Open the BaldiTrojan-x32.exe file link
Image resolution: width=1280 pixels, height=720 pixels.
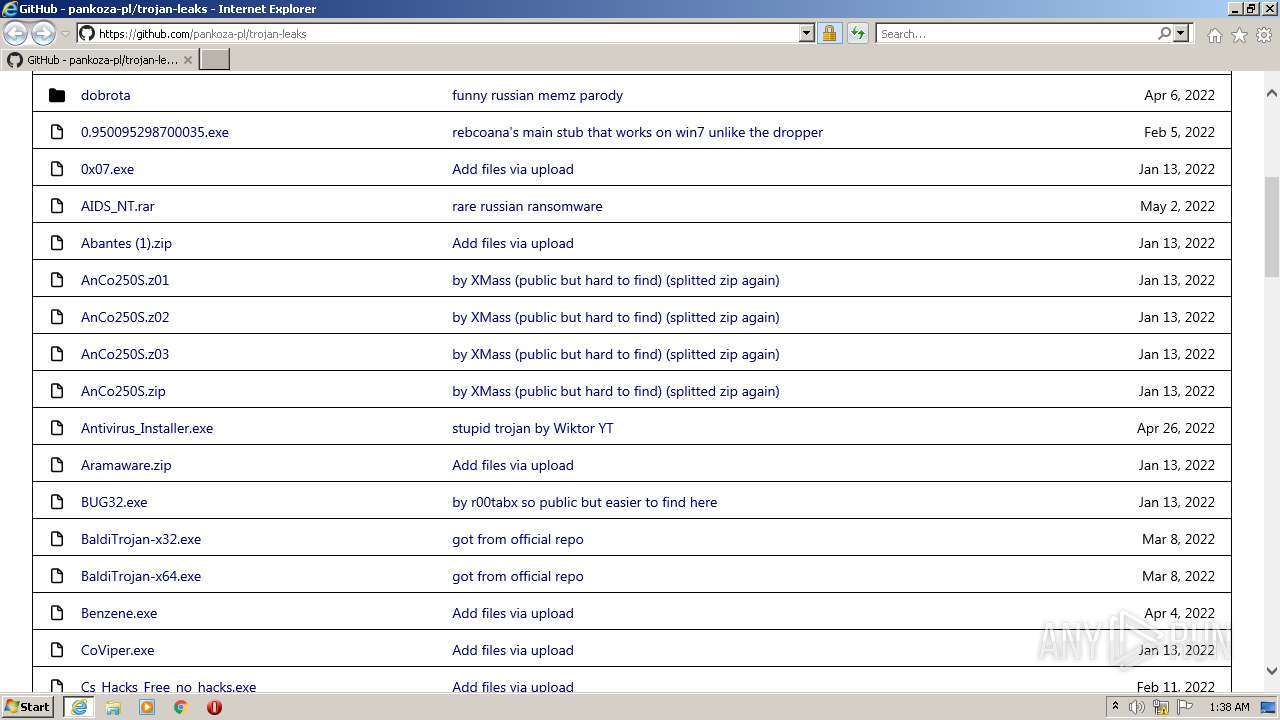pos(141,539)
